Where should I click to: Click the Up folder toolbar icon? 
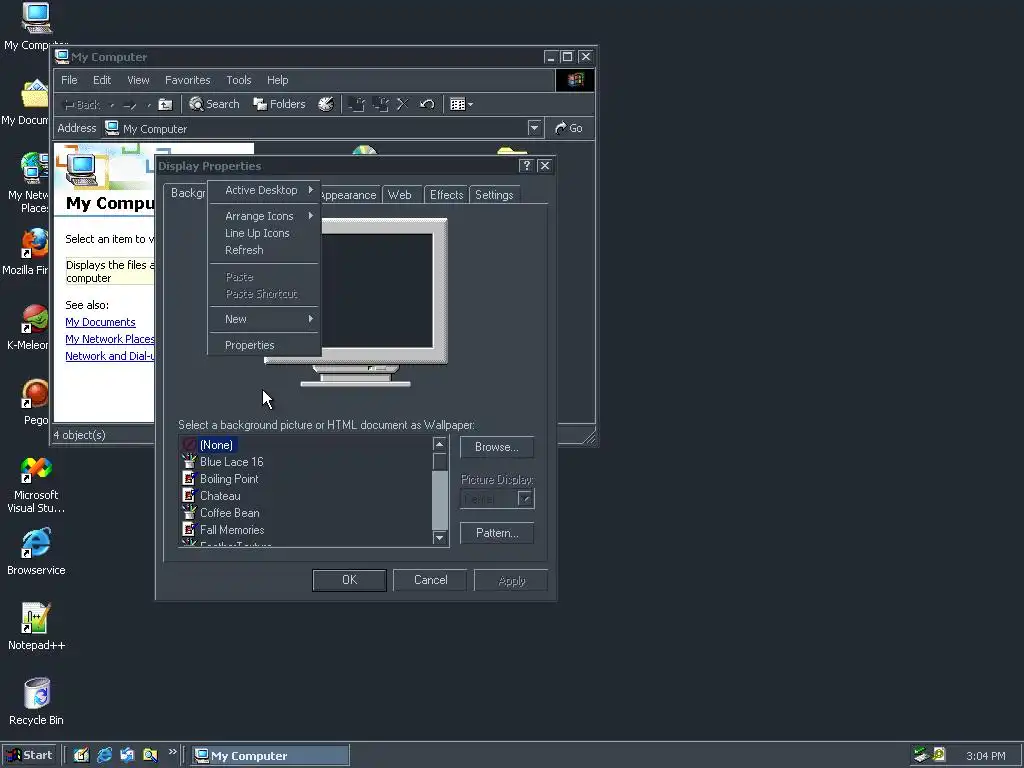tap(166, 104)
